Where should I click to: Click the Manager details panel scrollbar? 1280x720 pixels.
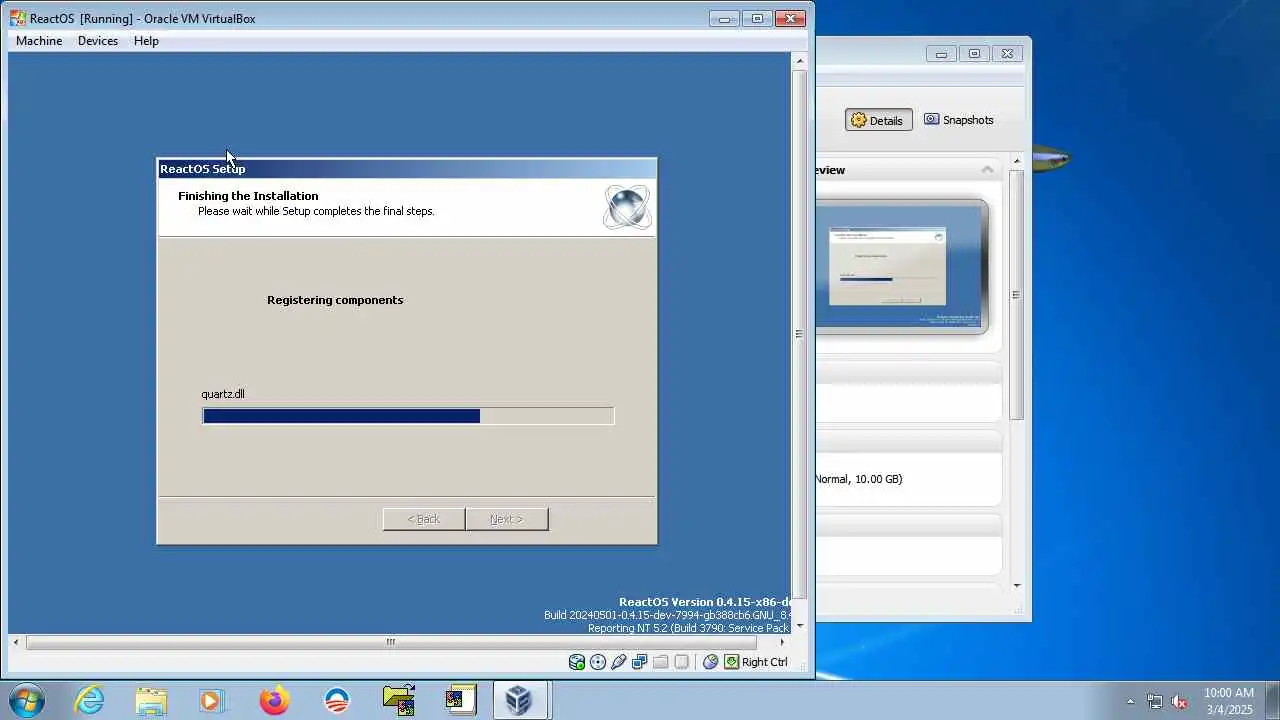[x=1017, y=294]
